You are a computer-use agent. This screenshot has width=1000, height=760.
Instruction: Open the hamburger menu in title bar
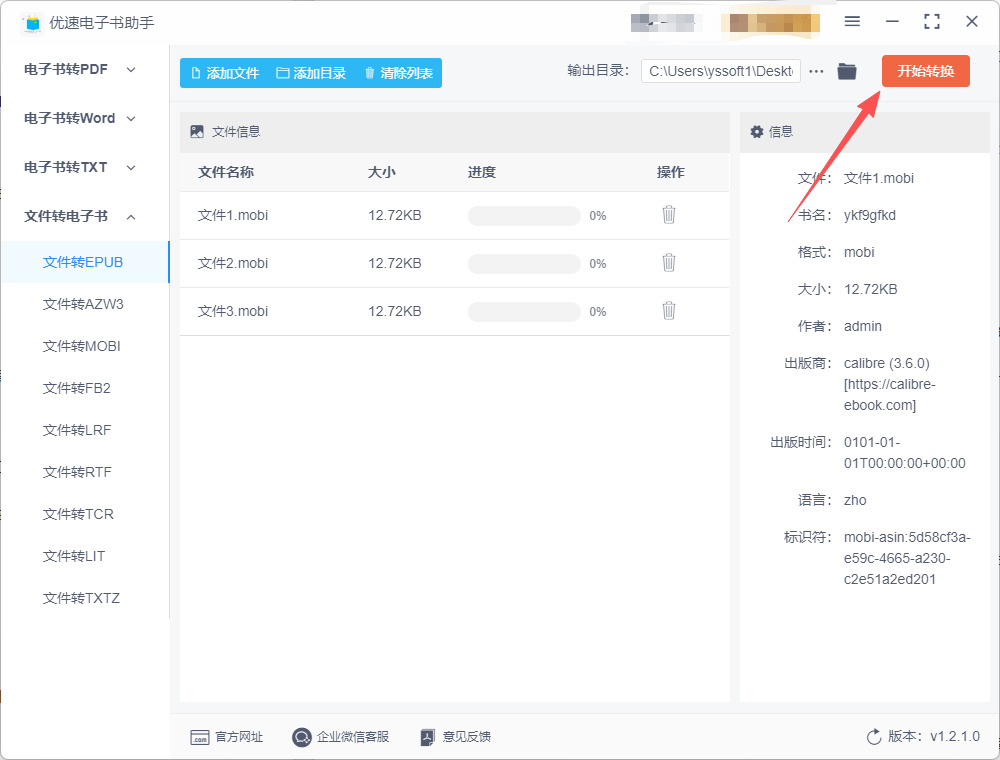click(852, 21)
